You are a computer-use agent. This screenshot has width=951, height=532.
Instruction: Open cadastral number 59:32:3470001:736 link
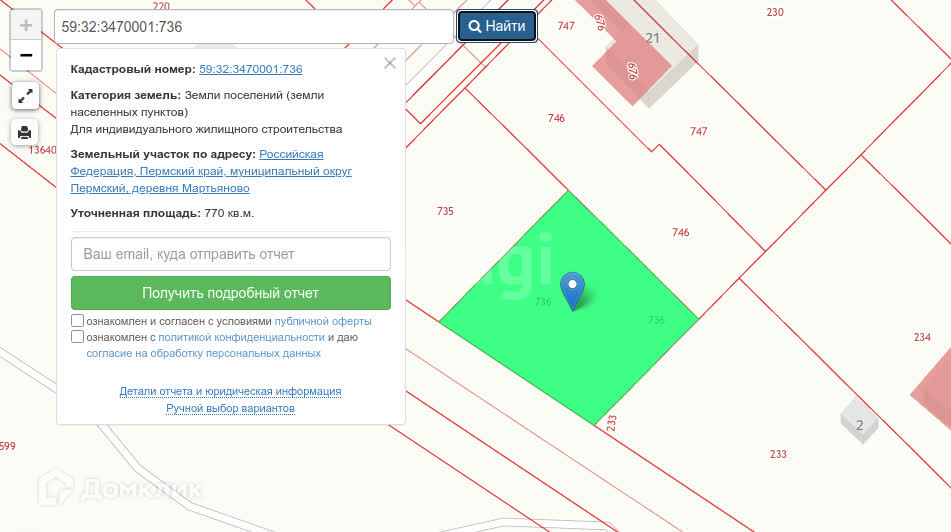pyautogui.click(x=251, y=69)
